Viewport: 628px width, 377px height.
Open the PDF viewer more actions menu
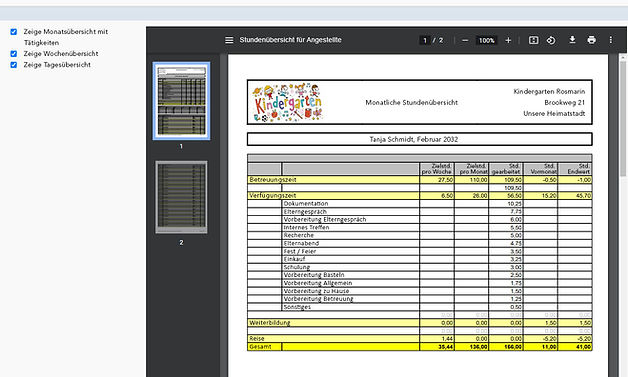tap(611, 40)
